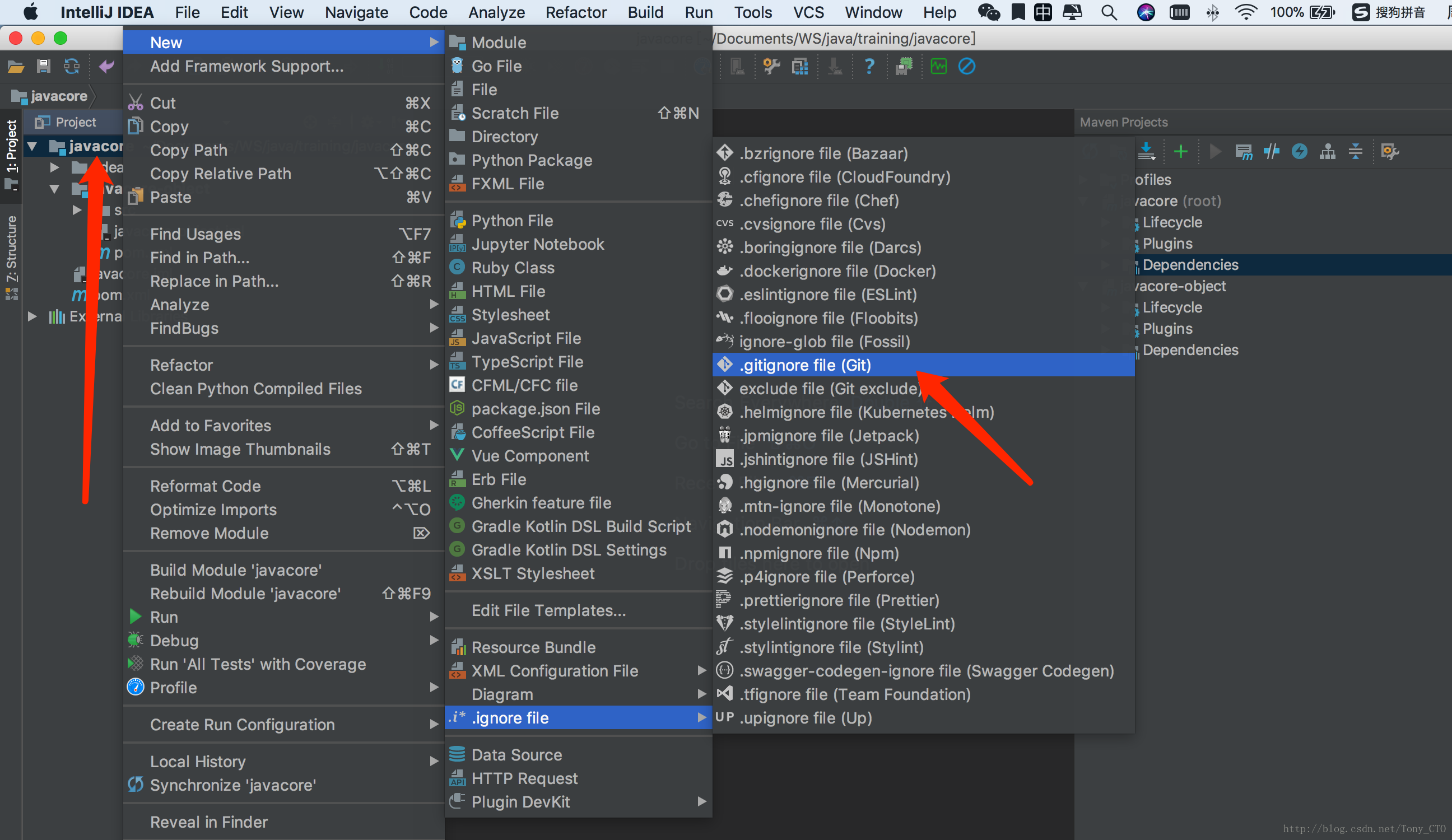The image size is (1452, 840).
Task: Open the Z: Structure side tab
Action: click(12, 258)
